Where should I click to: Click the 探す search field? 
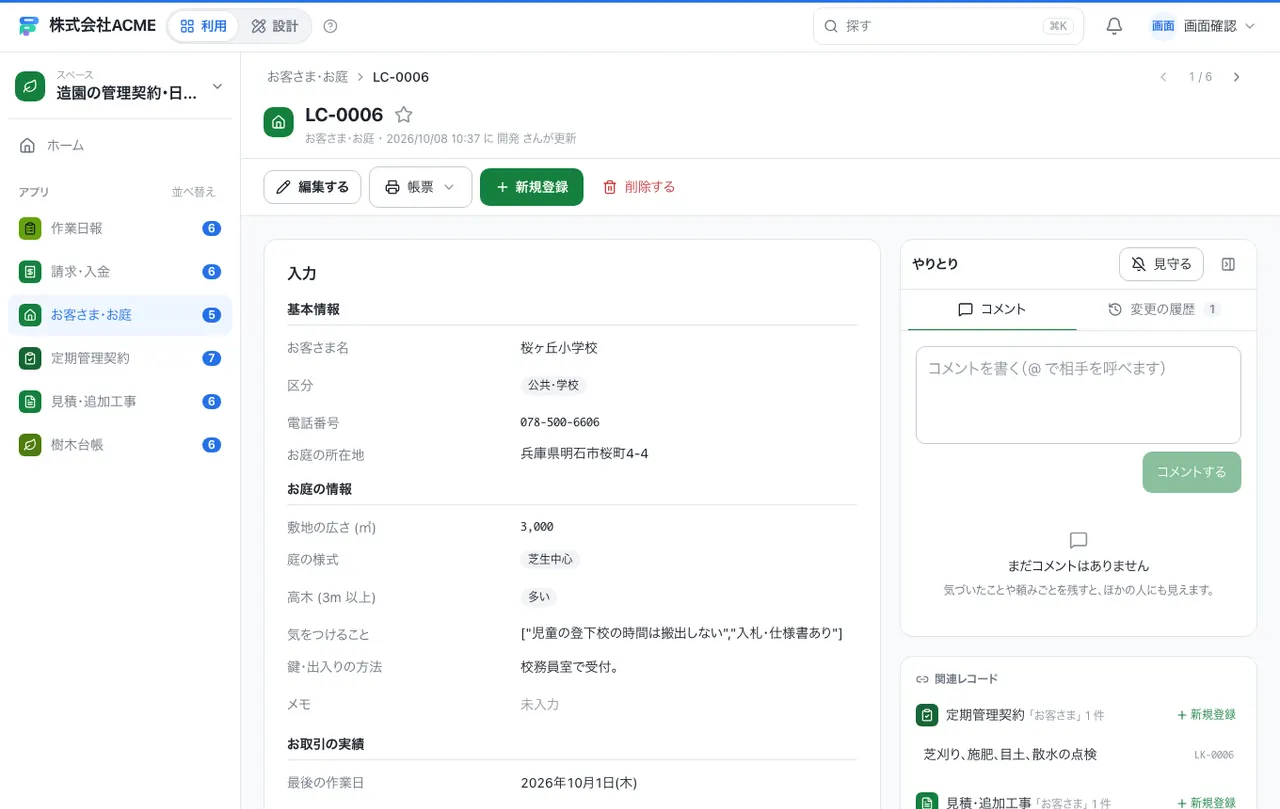(x=948, y=26)
